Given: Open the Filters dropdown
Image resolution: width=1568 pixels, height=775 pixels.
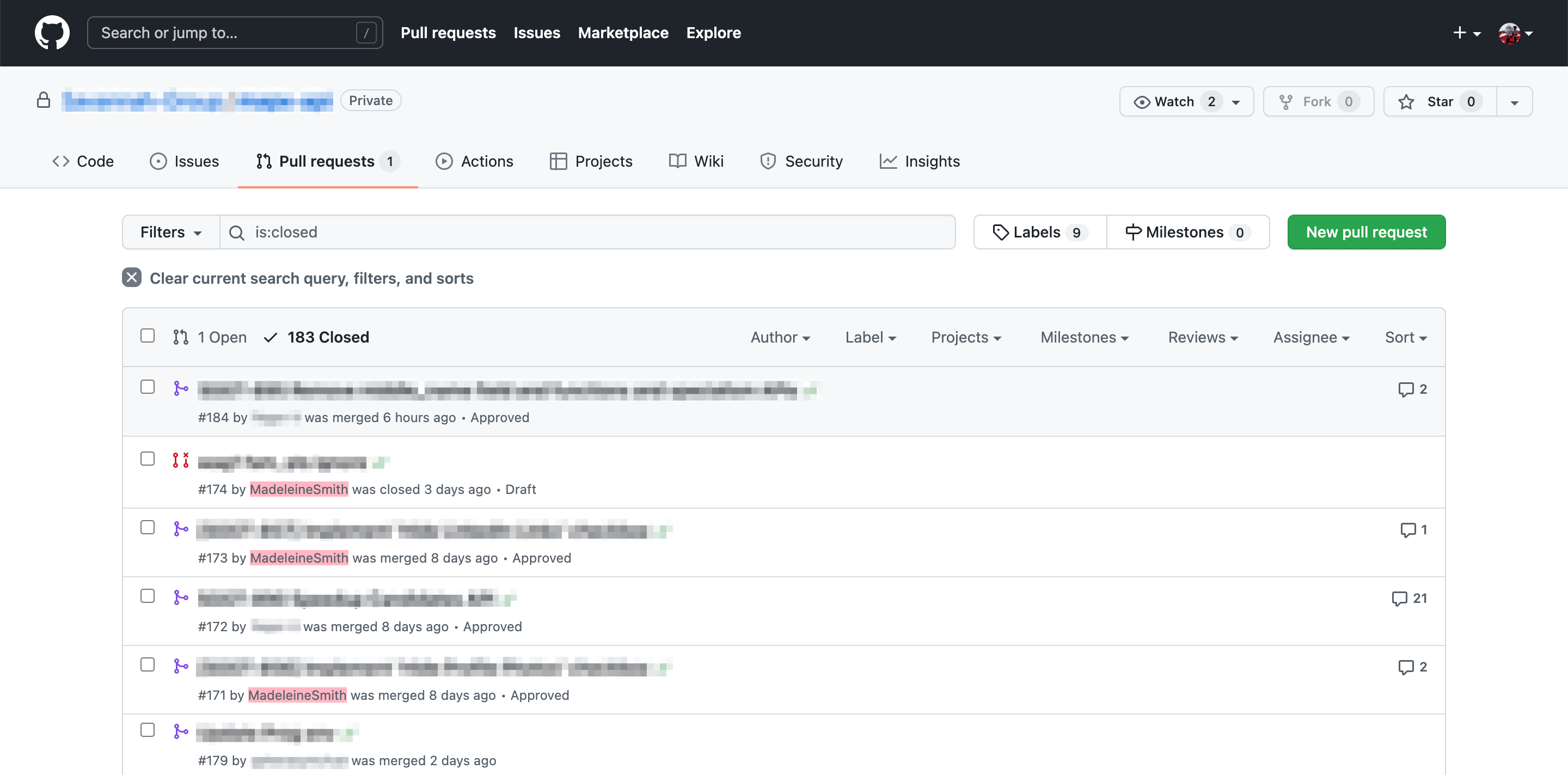Looking at the screenshot, I should point(170,231).
